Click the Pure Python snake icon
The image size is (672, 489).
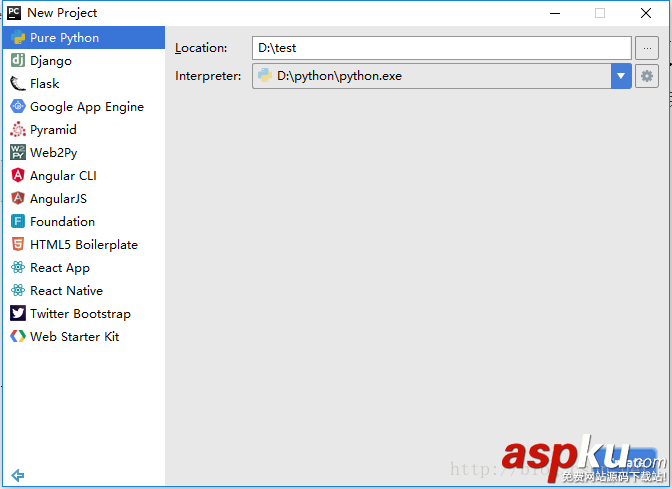(18, 38)
